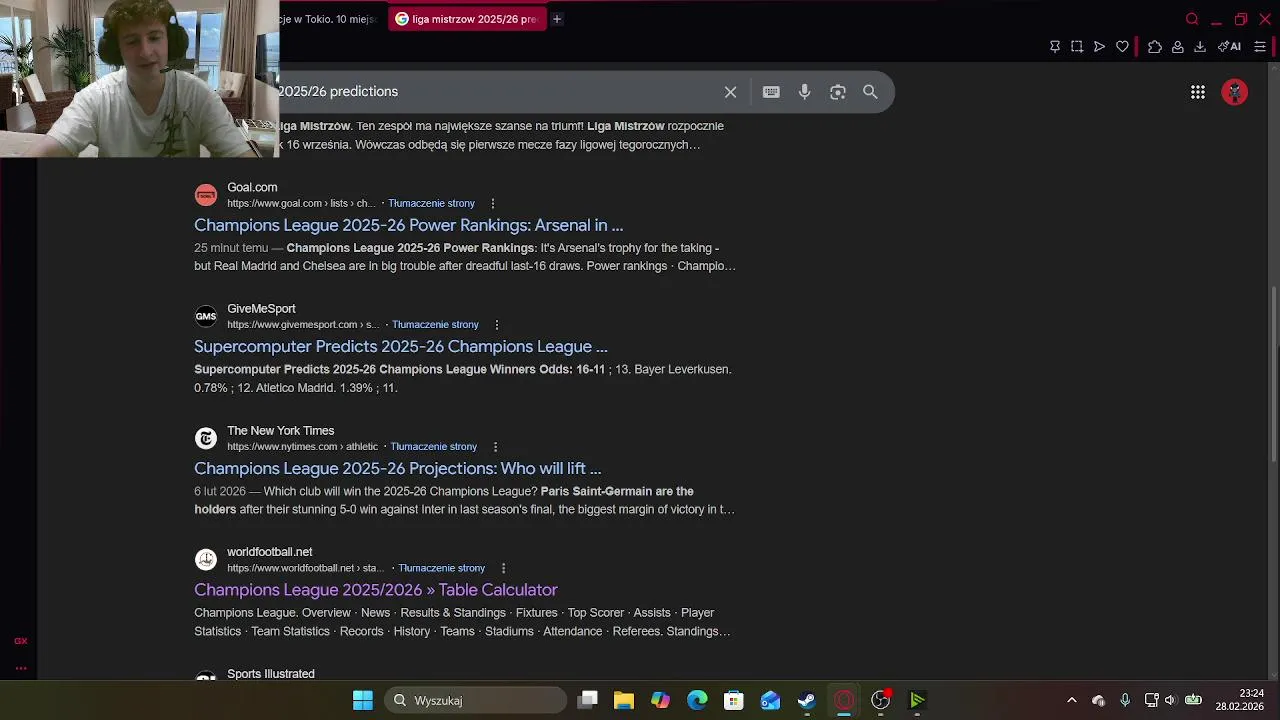
Task: Click the microphone tray icon
Action: [1125, 700]
